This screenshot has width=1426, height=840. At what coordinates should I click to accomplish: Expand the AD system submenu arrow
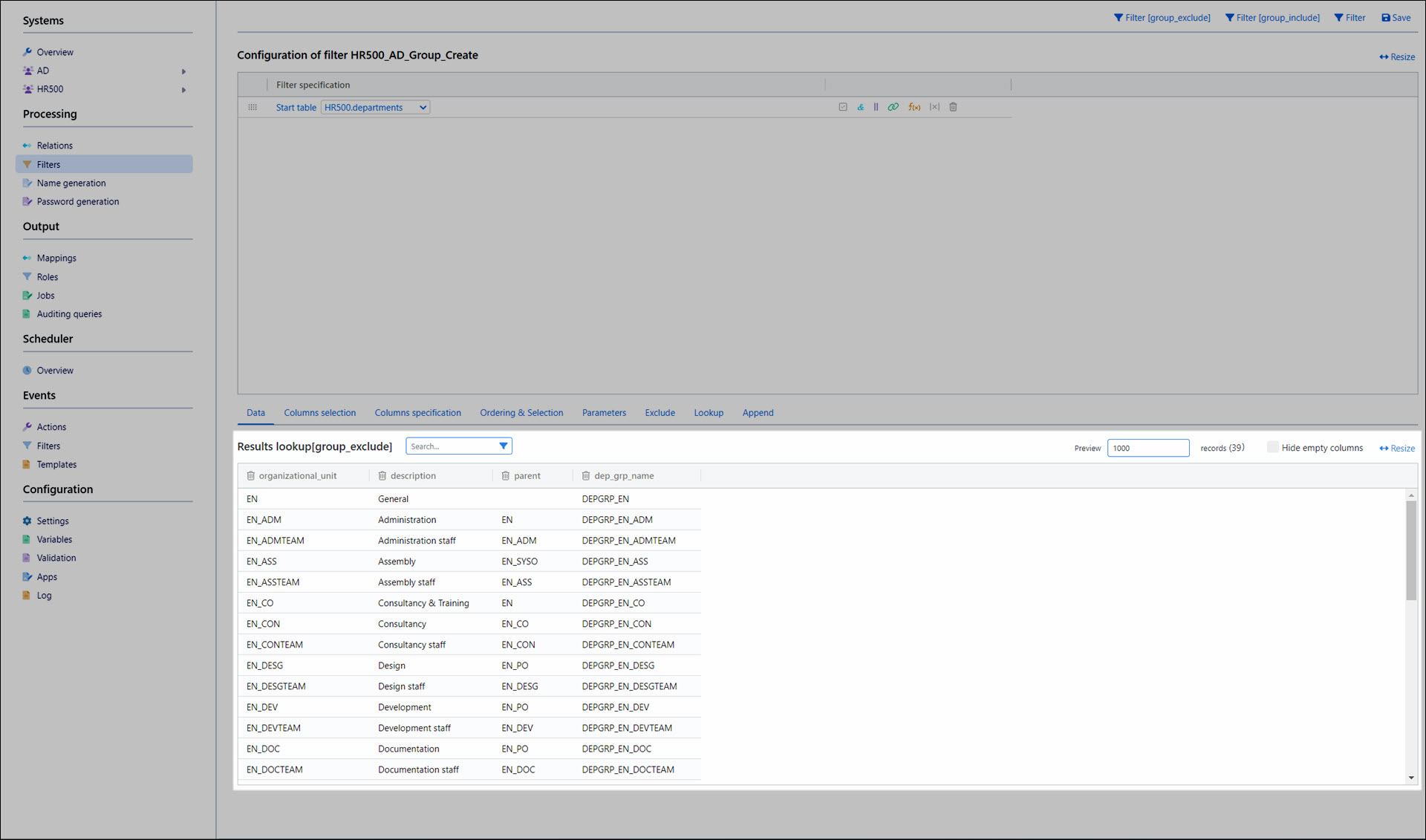183,71
